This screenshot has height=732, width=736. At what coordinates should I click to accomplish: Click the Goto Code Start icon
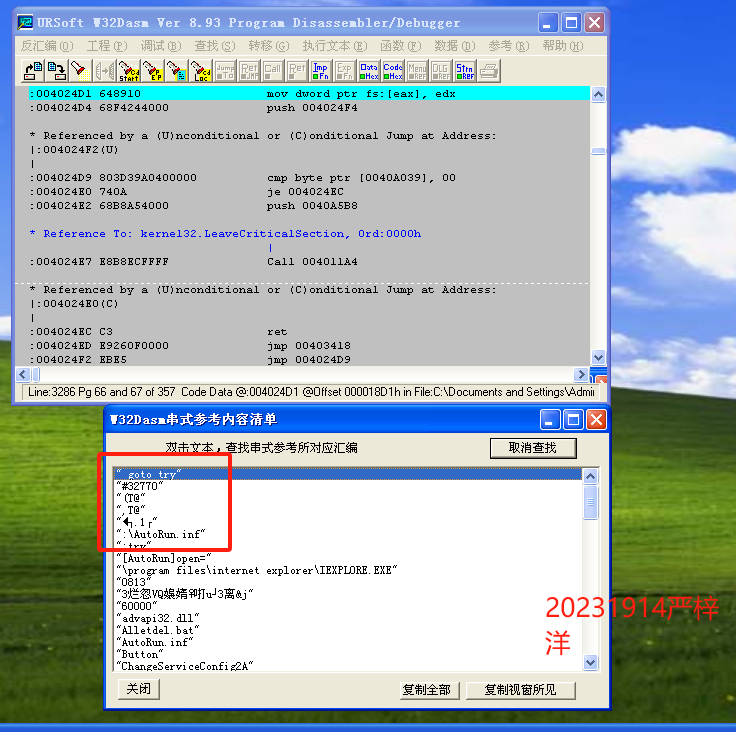tap(129, 71)
